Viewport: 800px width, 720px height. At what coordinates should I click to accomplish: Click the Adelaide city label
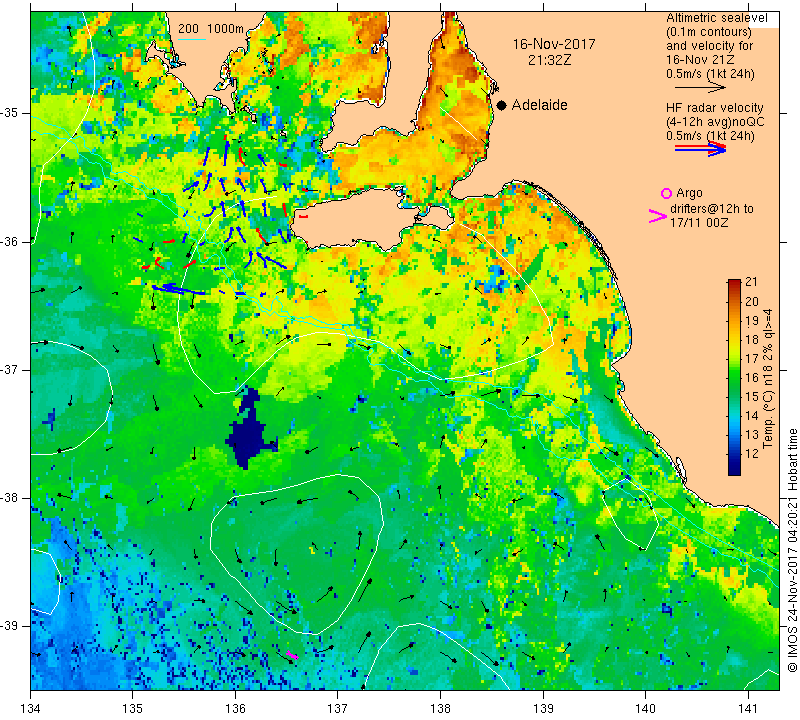click(x=539, y=105)
